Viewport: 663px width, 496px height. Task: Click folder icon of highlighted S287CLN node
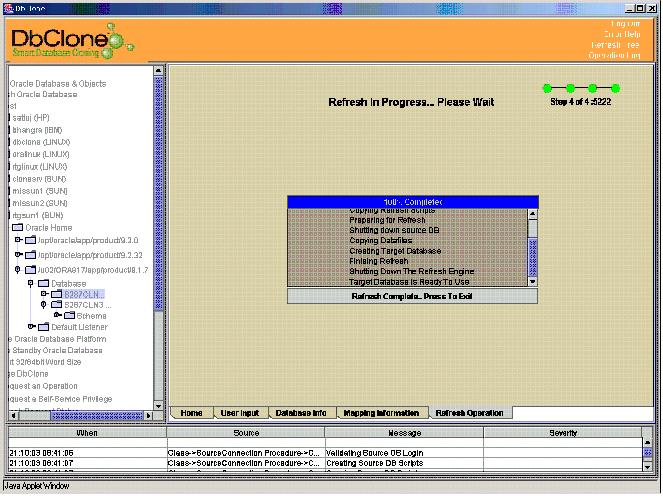pyautogui.click(x=57, y=294)
